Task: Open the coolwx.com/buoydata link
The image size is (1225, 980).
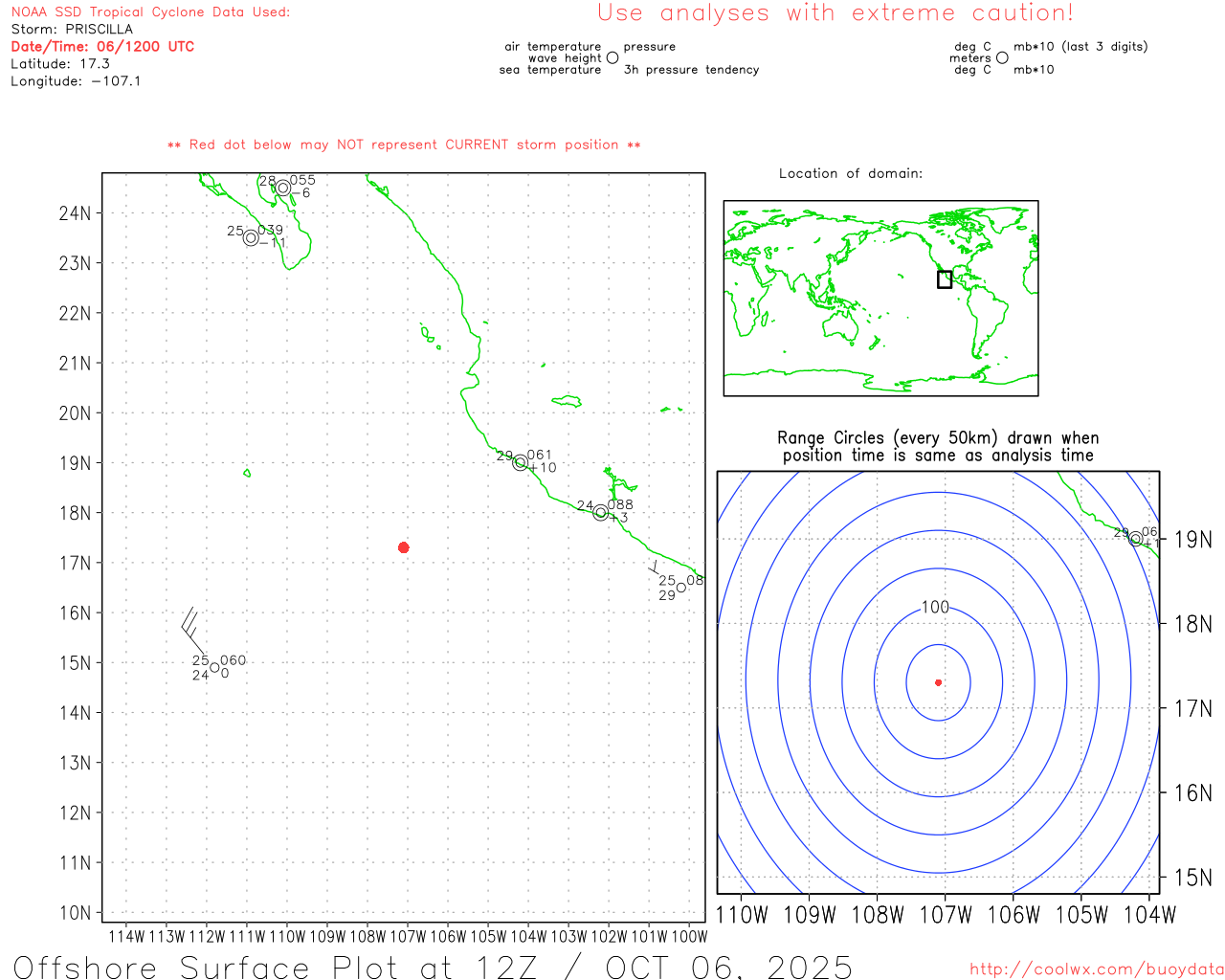Action: (x=1097, y=969)
